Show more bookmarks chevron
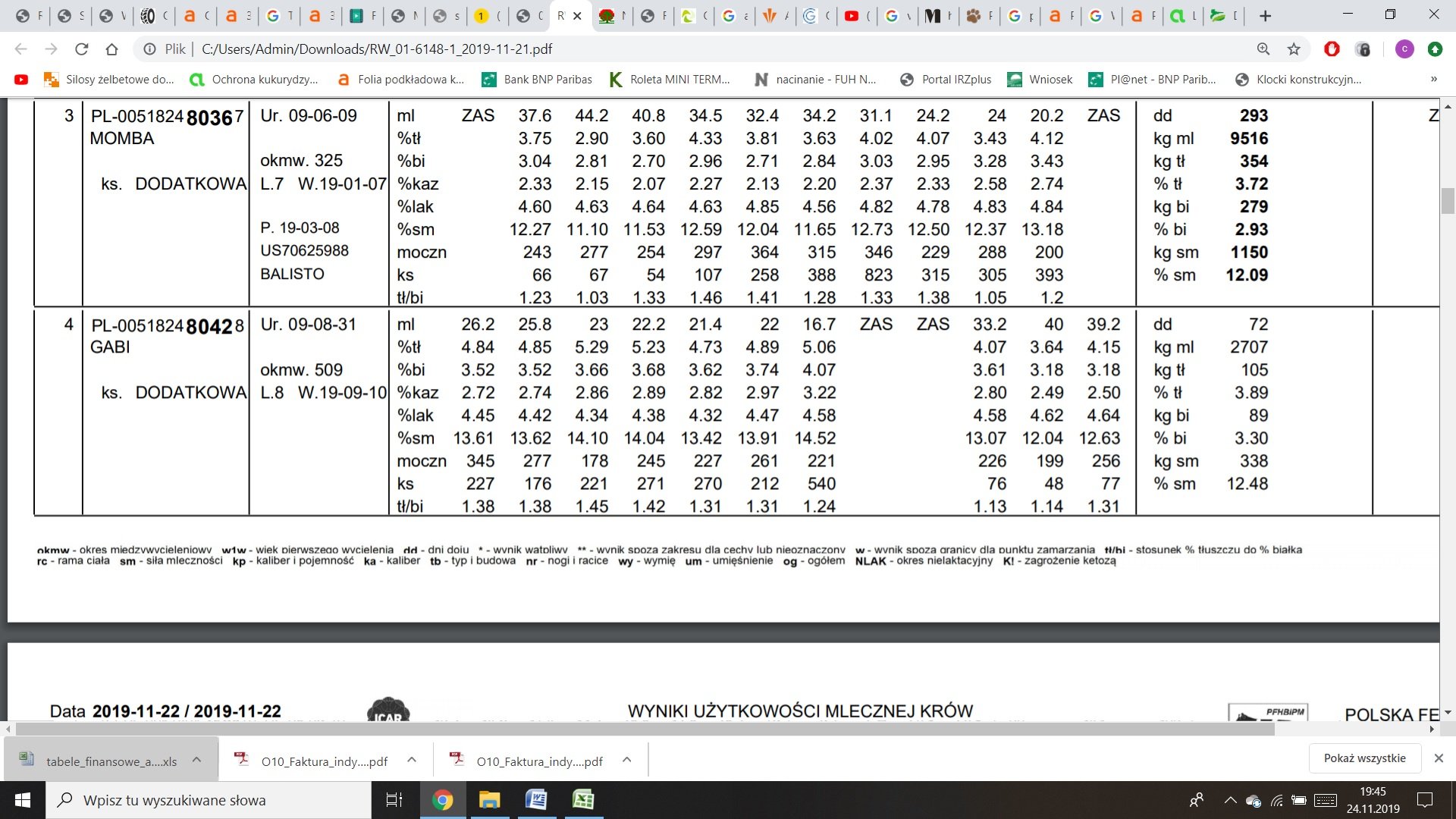Image resolution: width=1456 pixels, height=819 pixels. pyautogui.click(x=1433, y=79)
